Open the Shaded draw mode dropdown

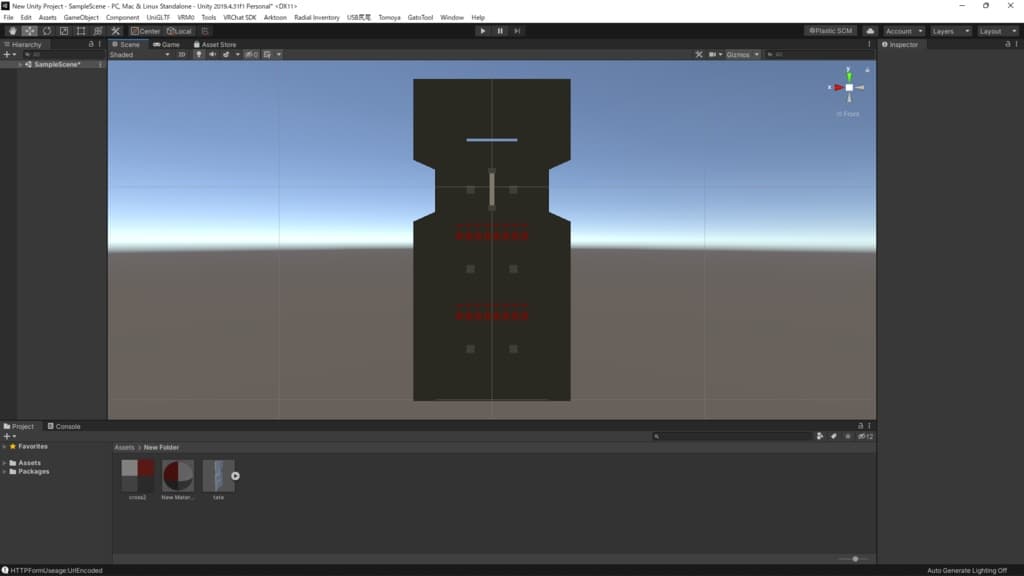coord(139,55)
